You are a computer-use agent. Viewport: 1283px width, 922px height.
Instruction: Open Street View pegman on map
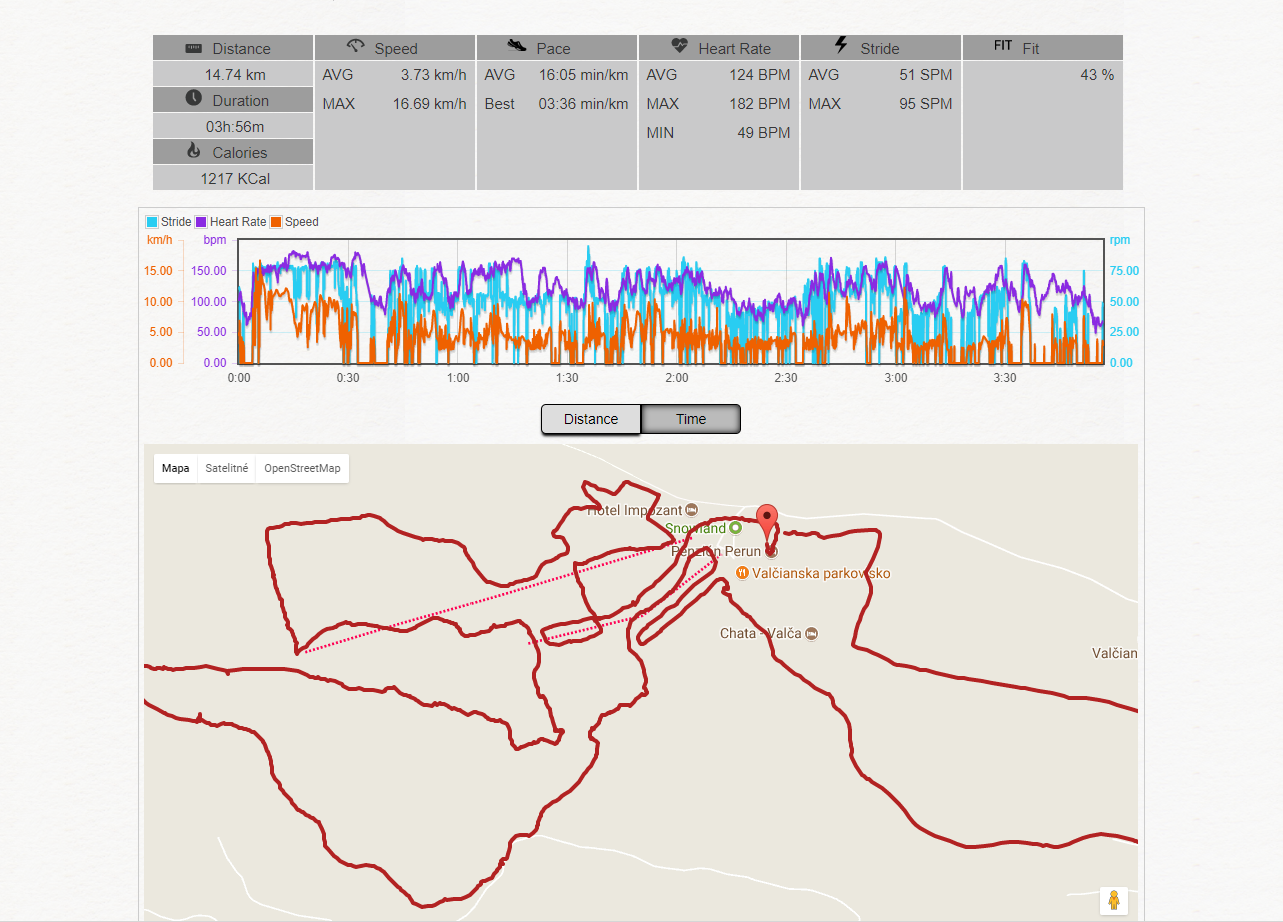(1113, 900)
